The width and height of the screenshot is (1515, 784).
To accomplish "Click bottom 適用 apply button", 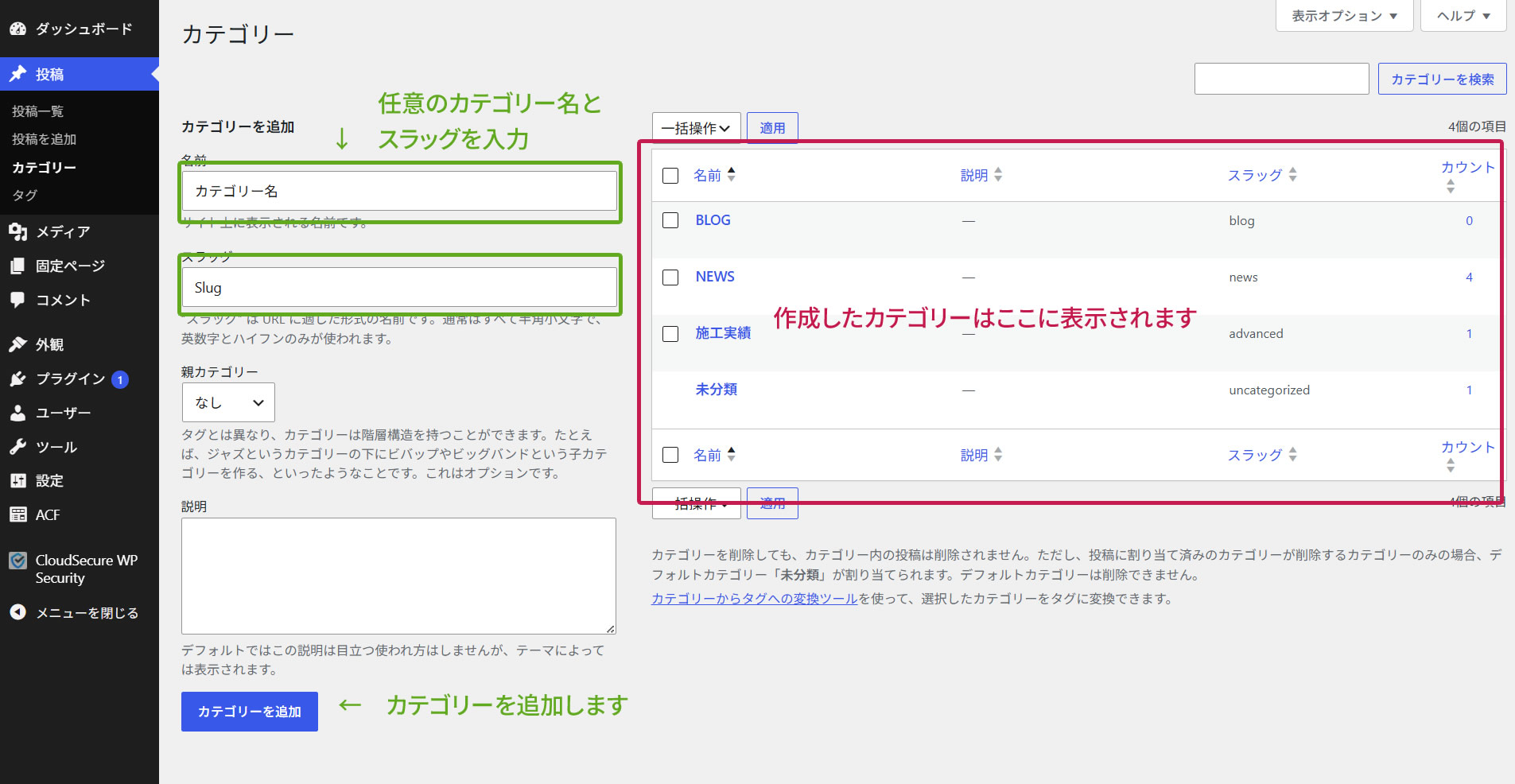I will pyautogui.click(x=772, y=503).
